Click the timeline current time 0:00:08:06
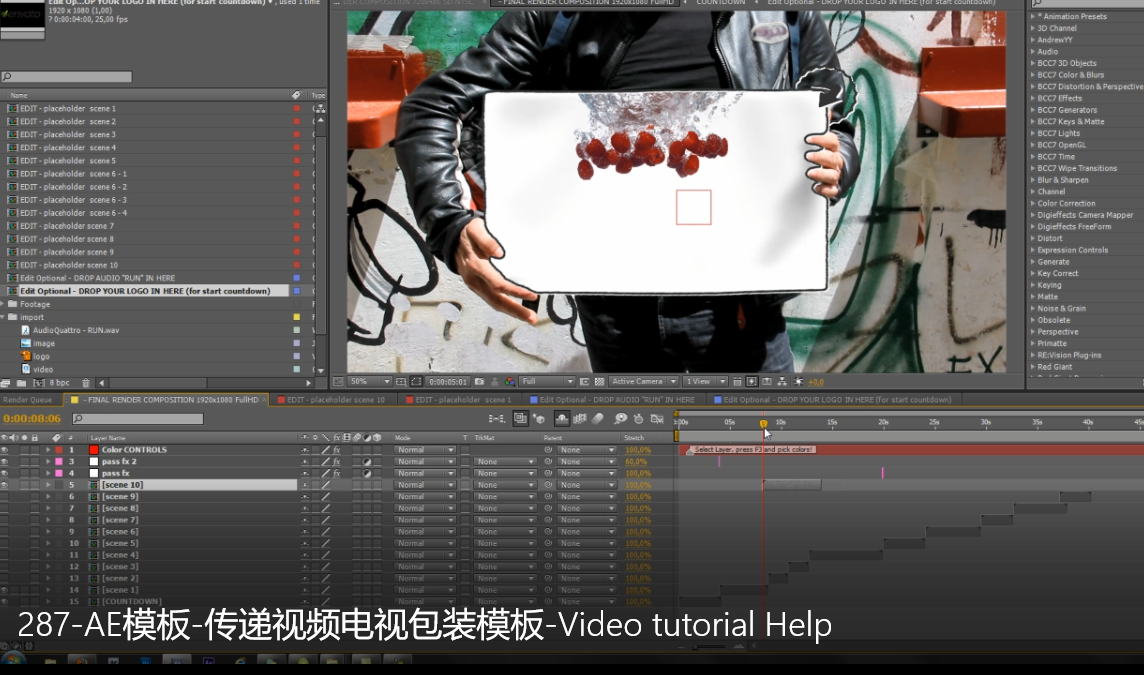1144x675 pixels. click(32, 419)
